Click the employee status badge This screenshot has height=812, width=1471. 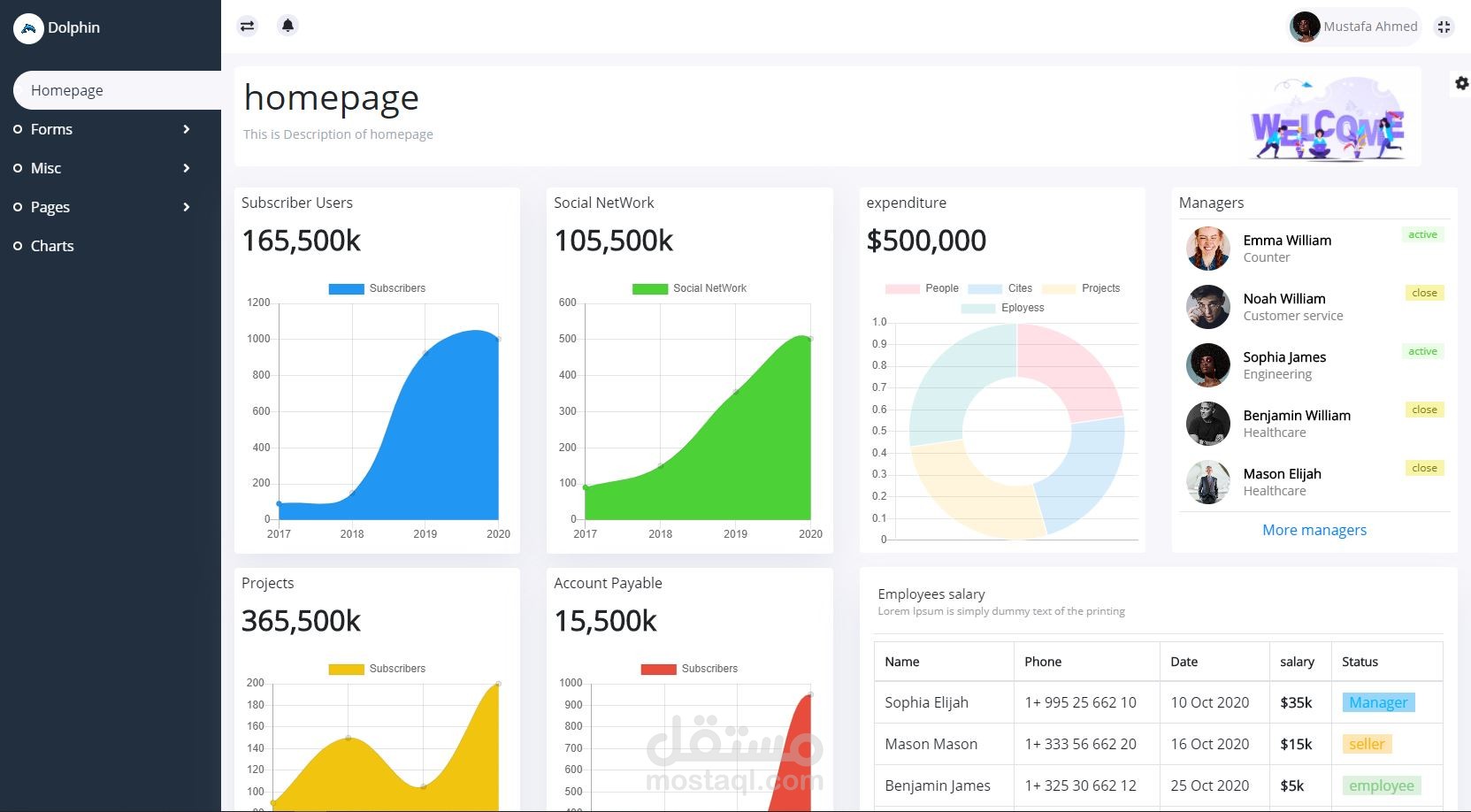tap(1381, 785)
